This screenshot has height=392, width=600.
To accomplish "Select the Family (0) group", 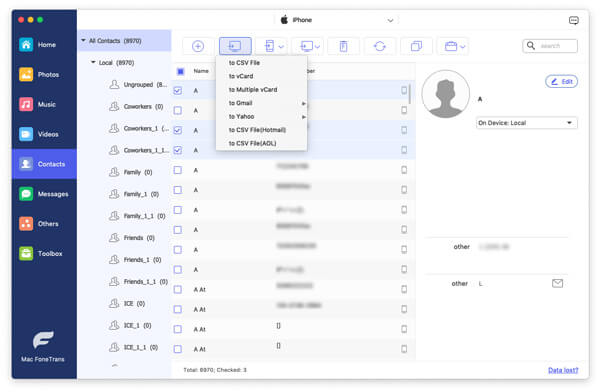I will (131, 172).
